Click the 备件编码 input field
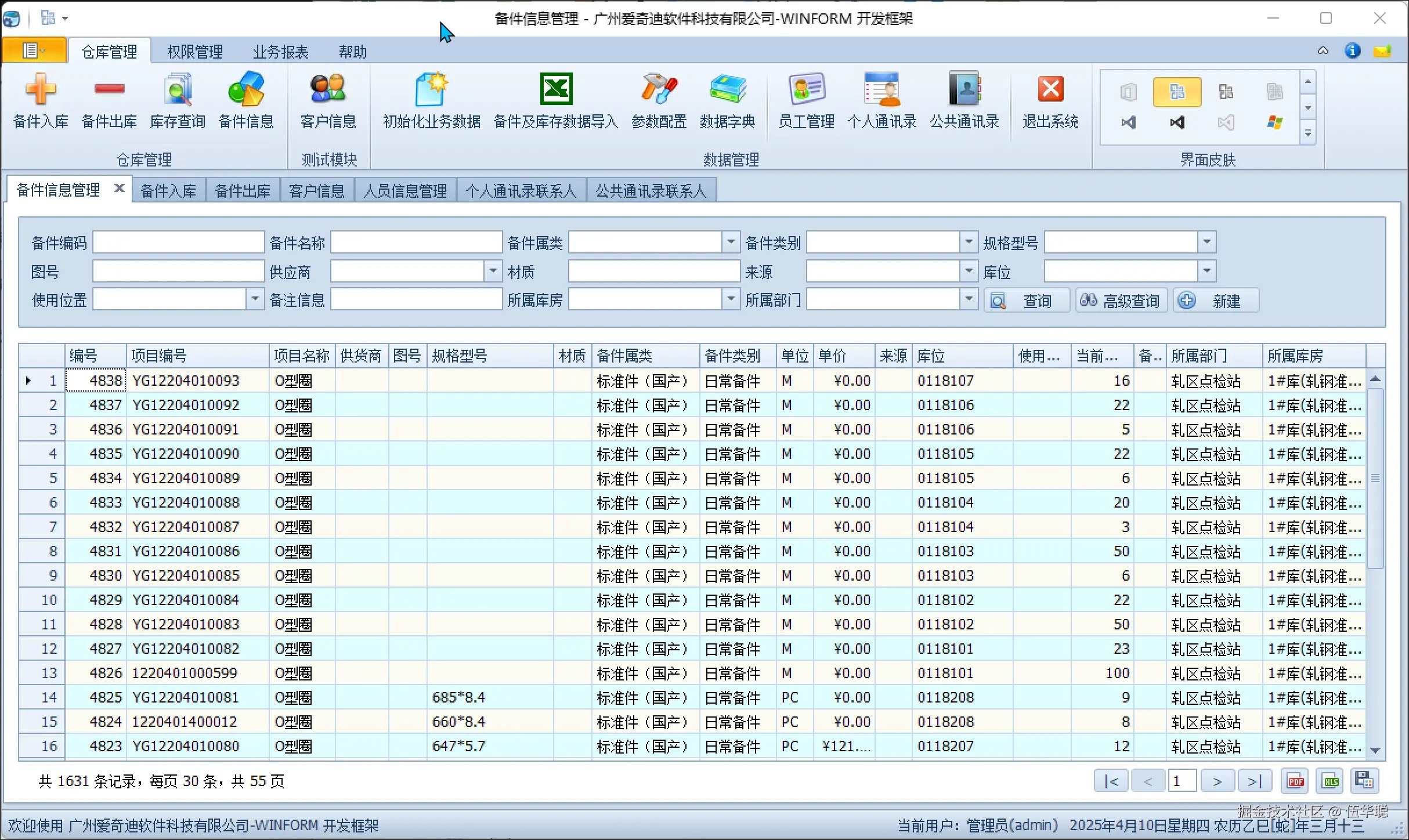Viewport: 1409px width, 840px height. pyautogui.click(x=178, y=242)
